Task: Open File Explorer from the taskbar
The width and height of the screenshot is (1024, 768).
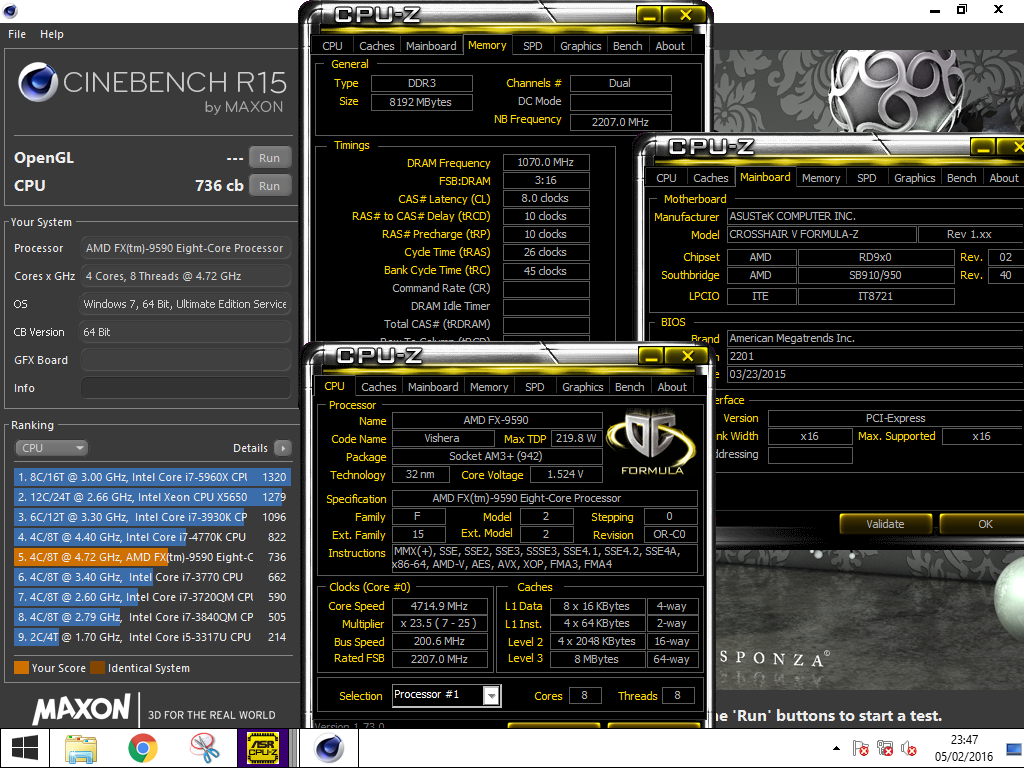Action: (81, 748)
